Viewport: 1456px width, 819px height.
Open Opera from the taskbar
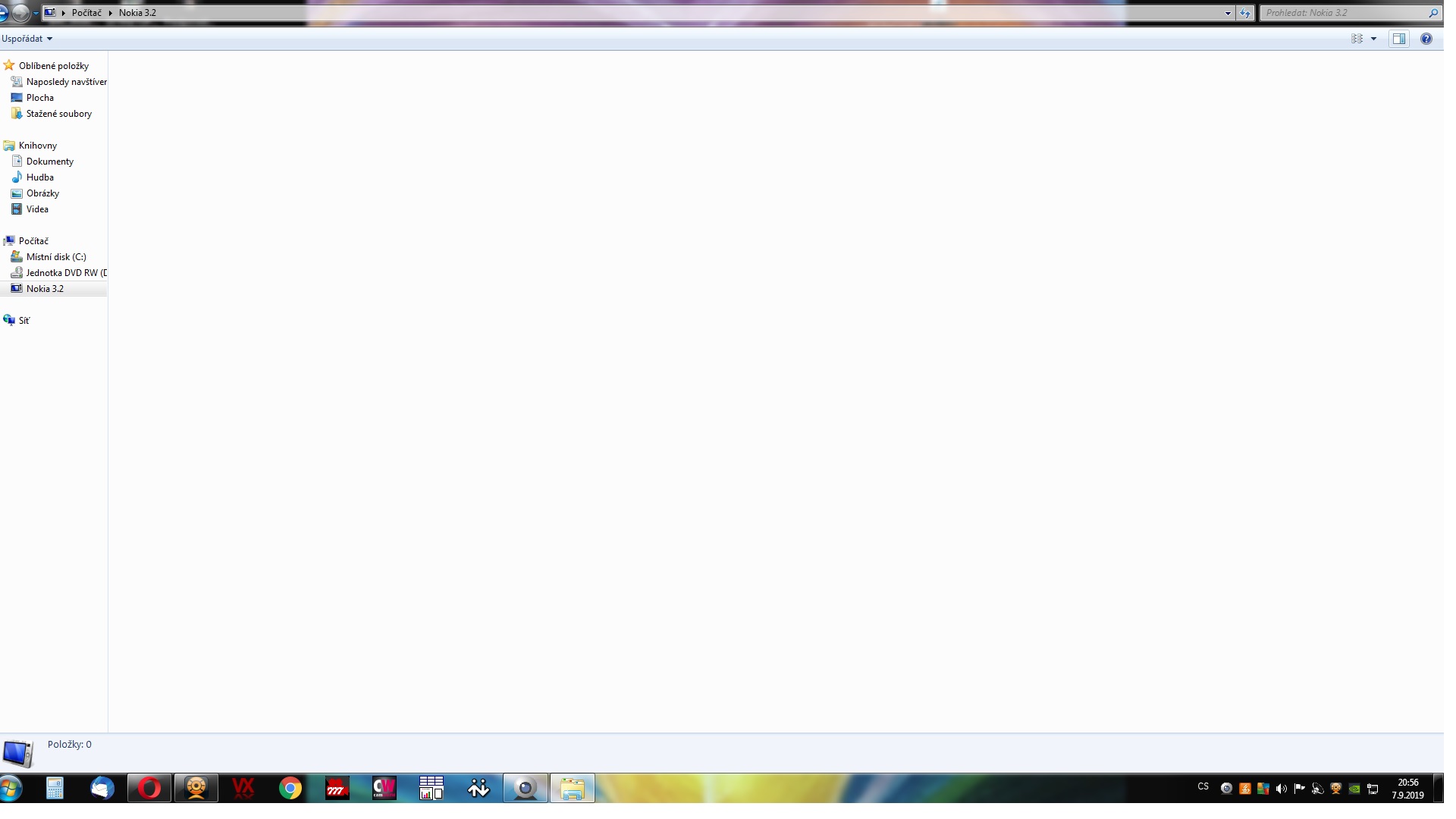click(x=149, y=789)
